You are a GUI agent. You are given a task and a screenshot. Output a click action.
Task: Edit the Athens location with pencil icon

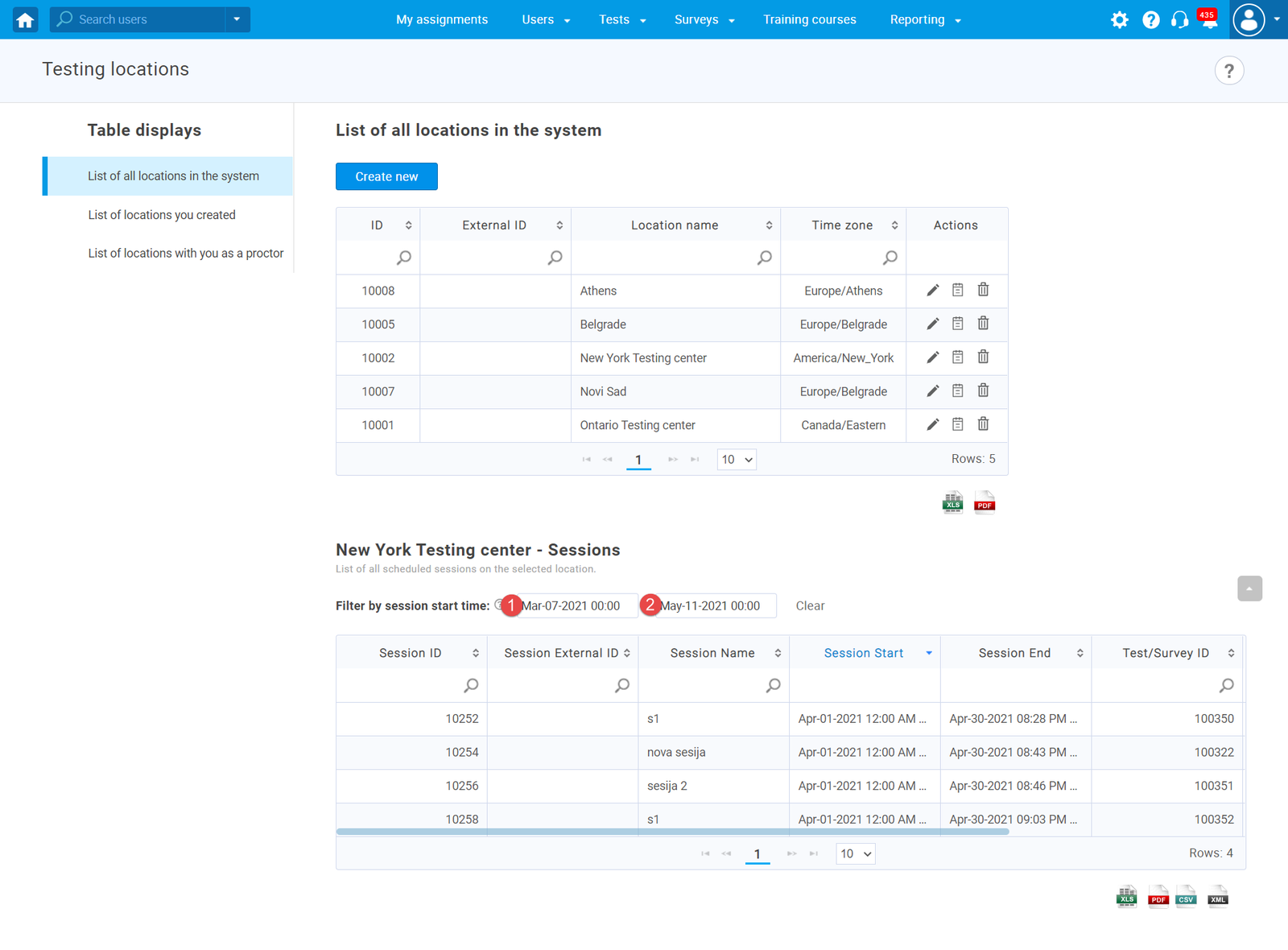pyautogui.click(x=932, y=291)
